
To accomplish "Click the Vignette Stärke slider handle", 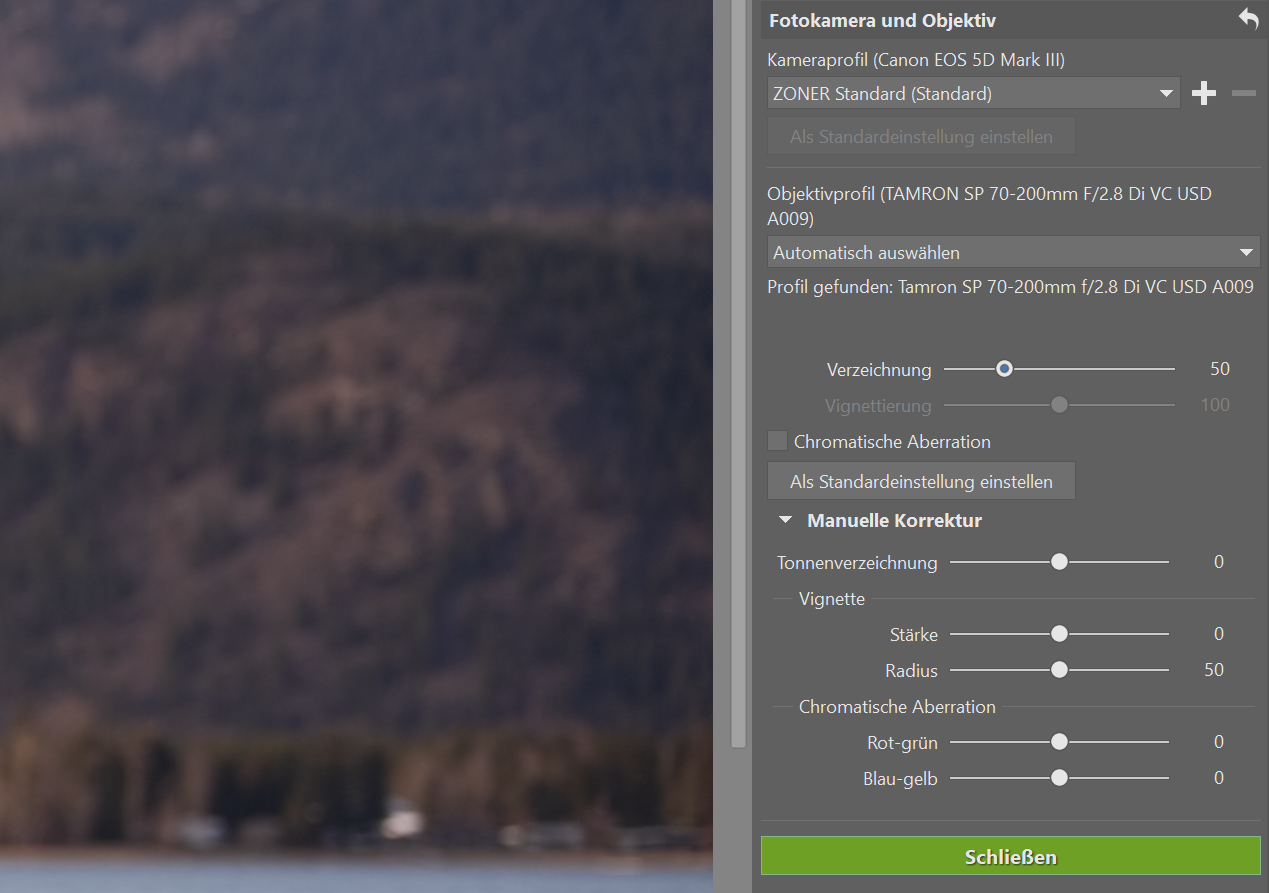I will 1059,634.
